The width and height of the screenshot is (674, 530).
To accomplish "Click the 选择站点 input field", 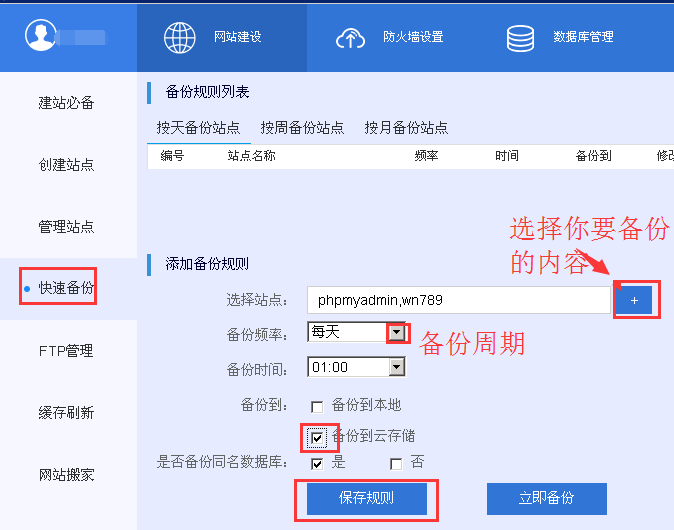I will 458,300.
